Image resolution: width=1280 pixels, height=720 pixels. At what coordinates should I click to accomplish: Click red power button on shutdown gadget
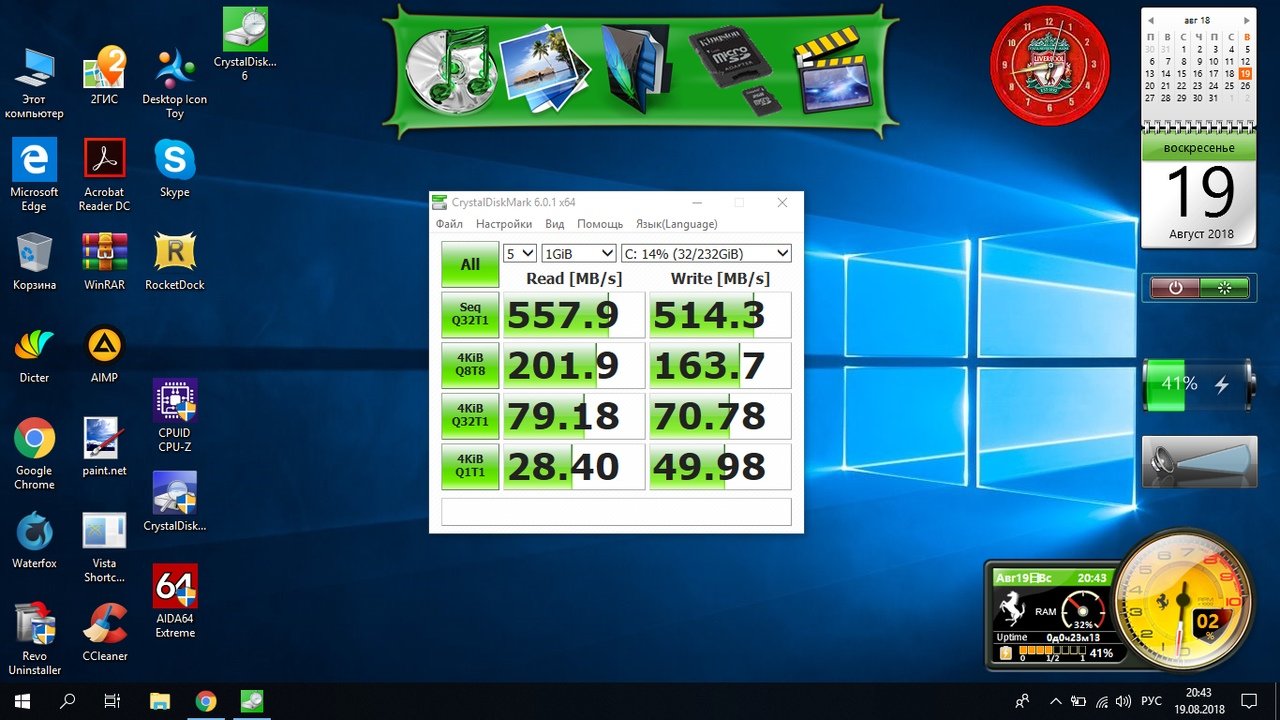(x=1175, y=288)
